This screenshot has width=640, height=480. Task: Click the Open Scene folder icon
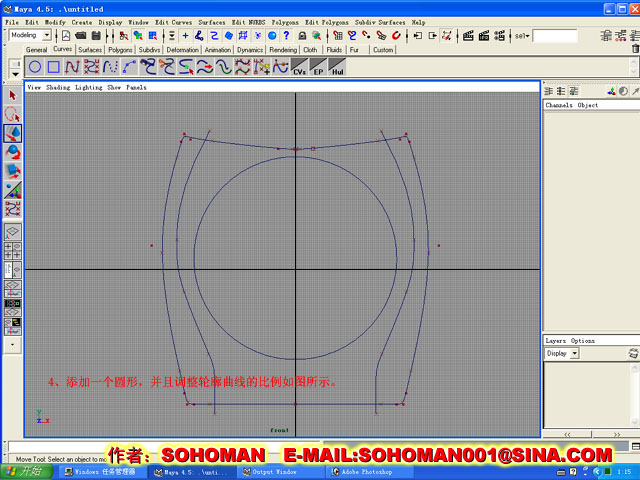(81, 36)
